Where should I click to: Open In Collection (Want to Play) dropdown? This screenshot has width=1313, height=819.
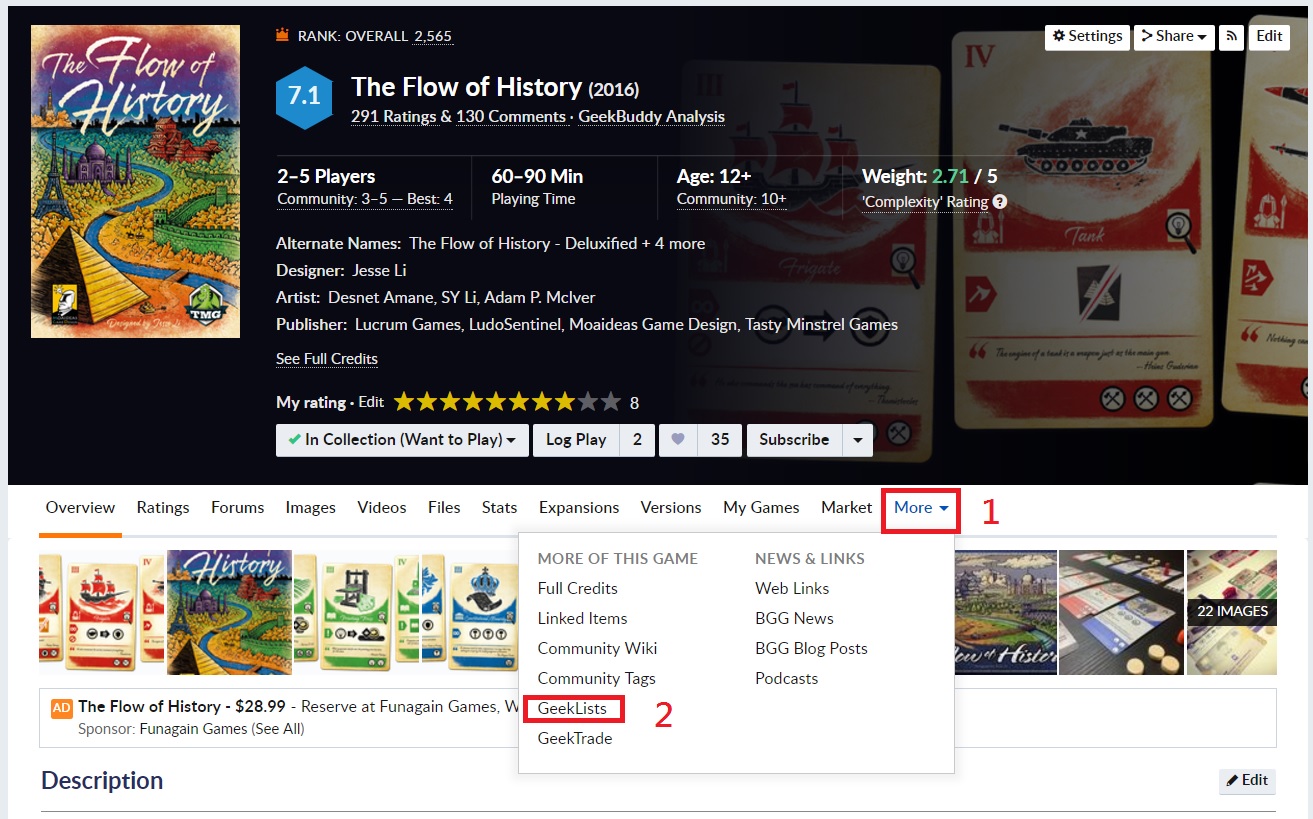402,440
